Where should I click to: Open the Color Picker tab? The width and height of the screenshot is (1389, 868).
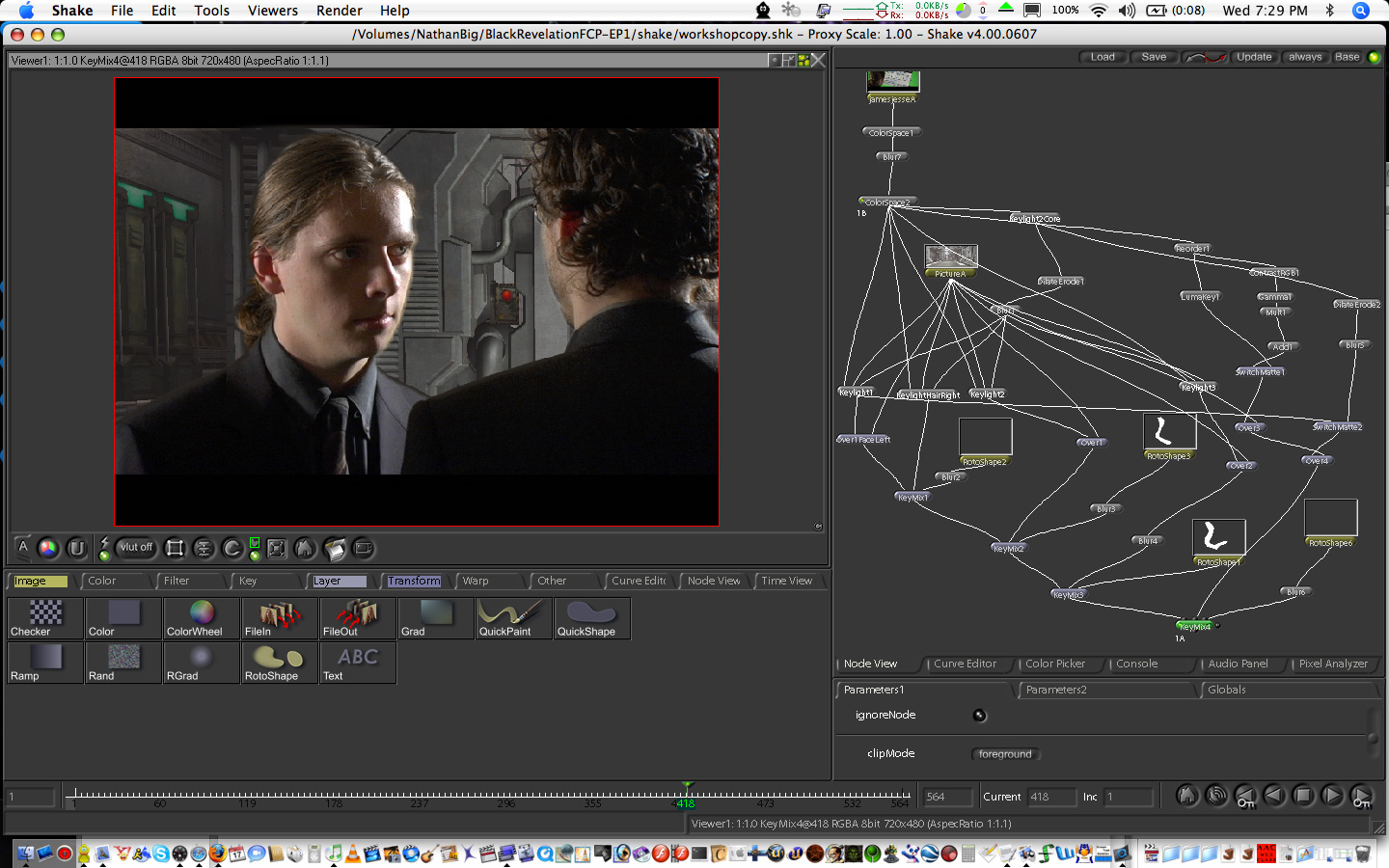click(1055, 664)
